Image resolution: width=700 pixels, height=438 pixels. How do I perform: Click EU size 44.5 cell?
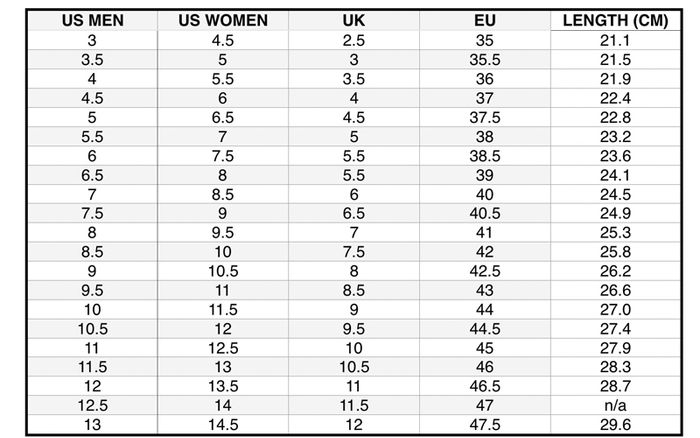click(484, 329)
